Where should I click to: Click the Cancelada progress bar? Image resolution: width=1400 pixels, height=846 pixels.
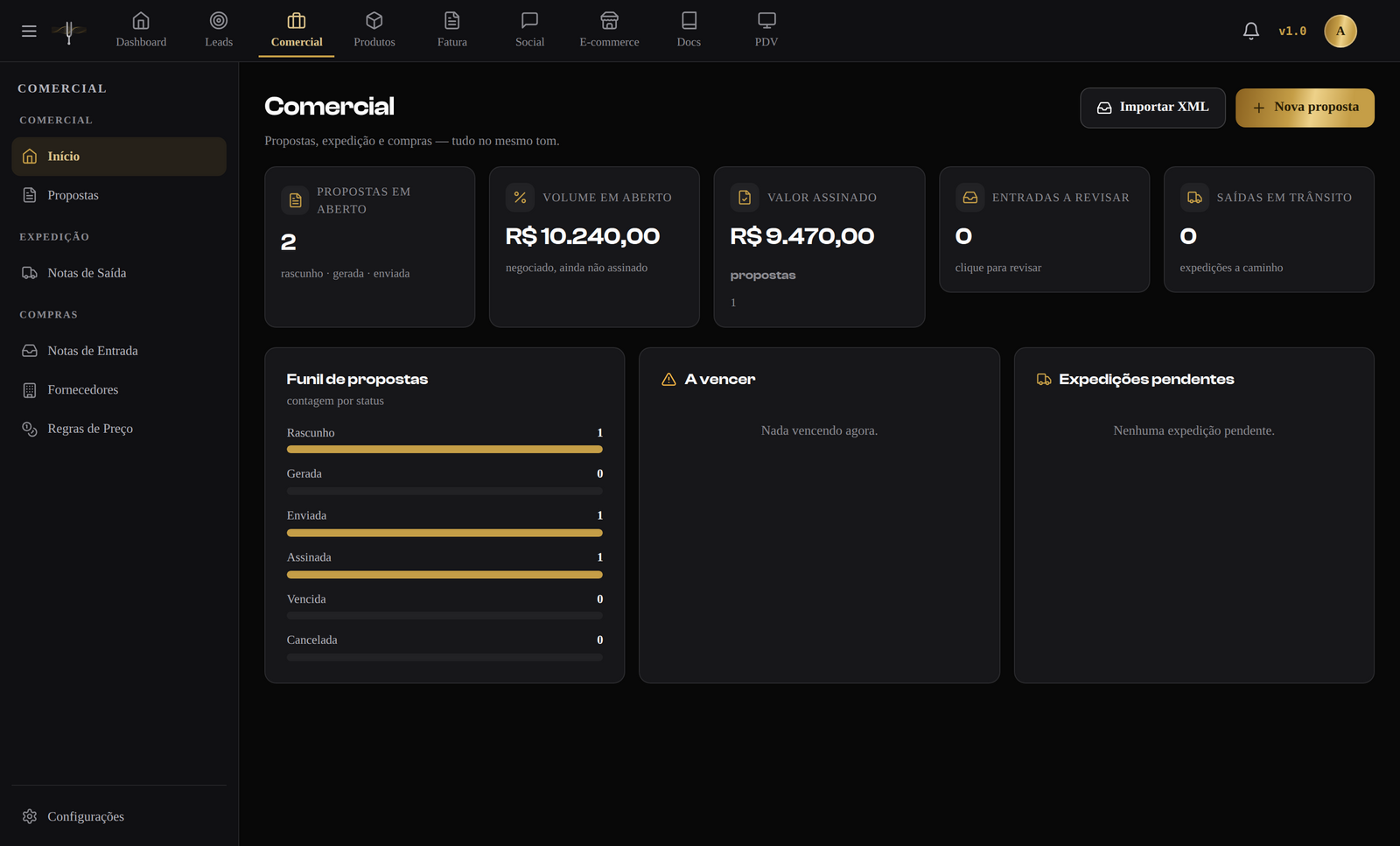click(x=444, y=658)
